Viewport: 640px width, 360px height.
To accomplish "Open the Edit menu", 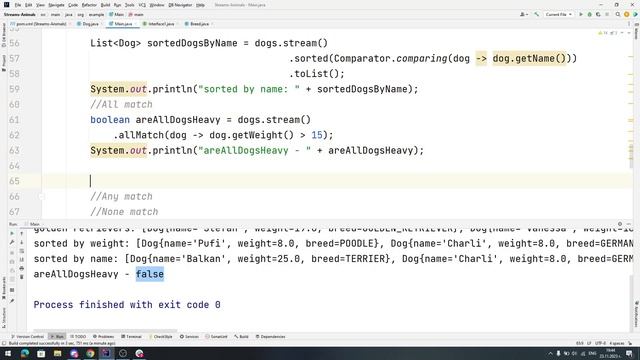I will coord(28,5).
